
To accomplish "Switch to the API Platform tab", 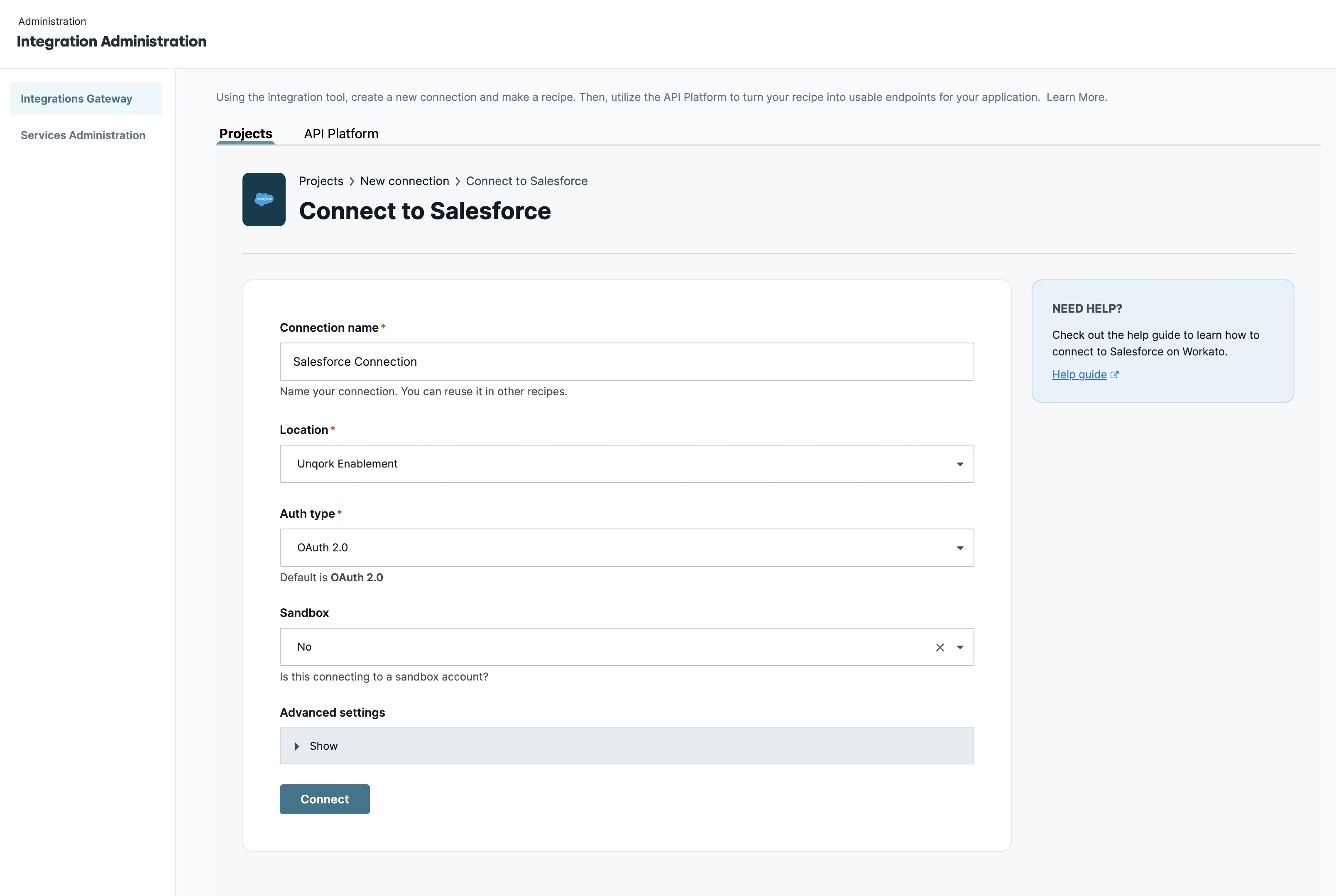I will tap(341, 134).
